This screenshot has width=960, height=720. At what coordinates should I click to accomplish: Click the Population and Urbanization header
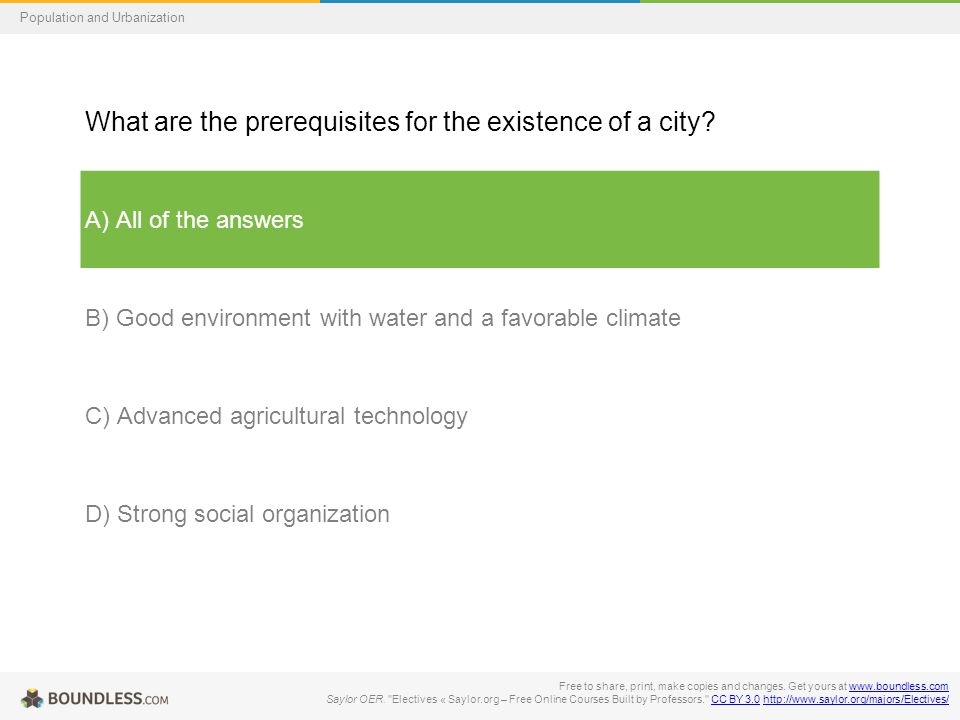click(x=102, y=17)
